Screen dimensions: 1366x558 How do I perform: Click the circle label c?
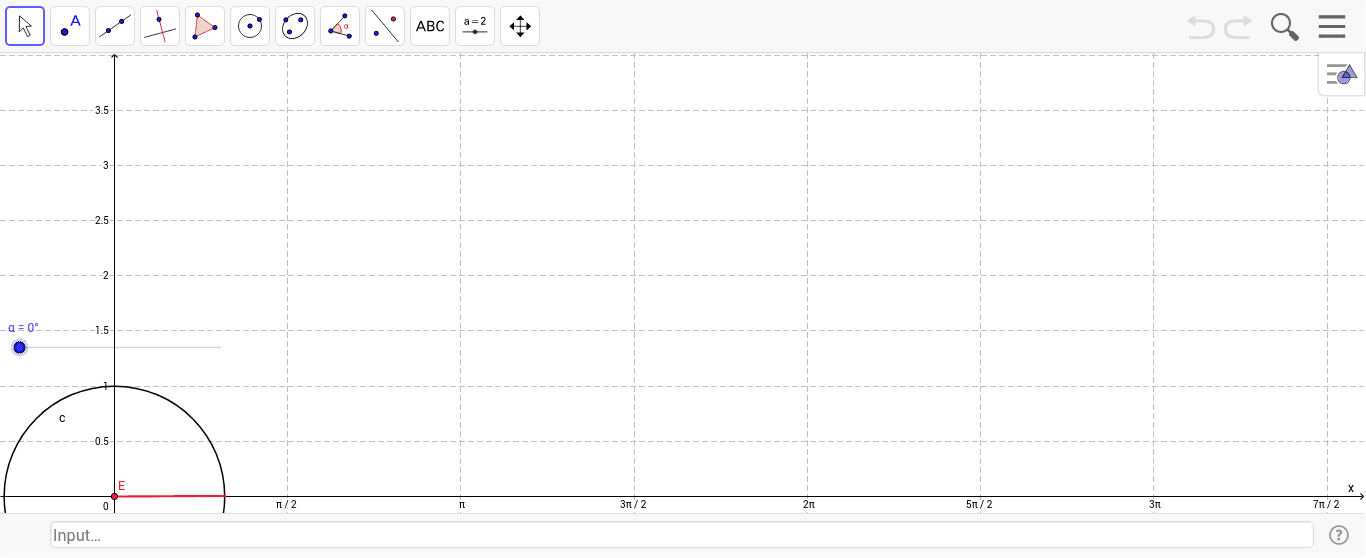pyautogui.click(x=62, y=418)
